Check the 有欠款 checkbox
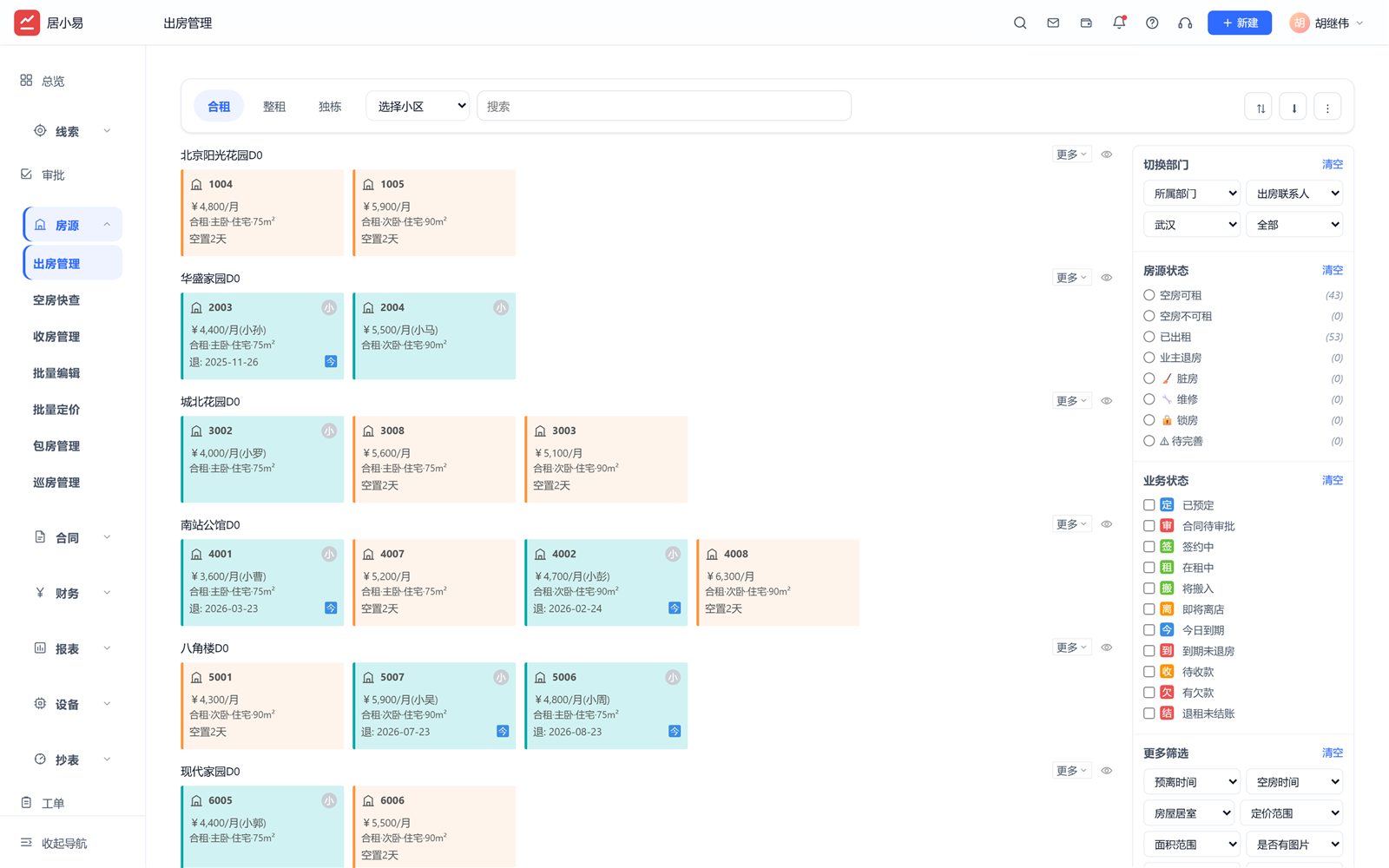1389x868 pixels. point(1149,693)
